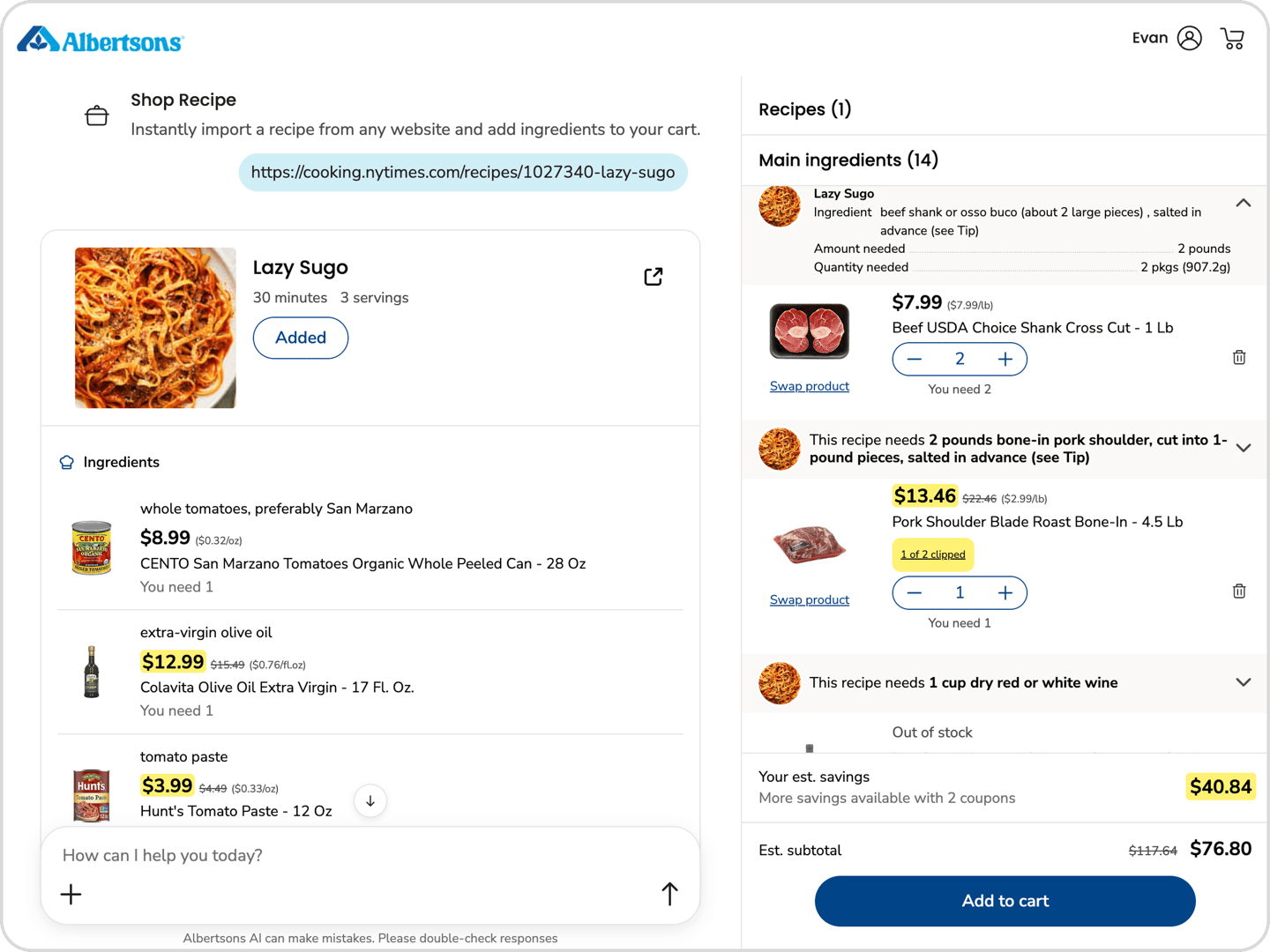Image resolution: width=1270 pixels, height=952 pixels.
Task: Remove the Pork Shoulder Blade Roast with trash icon
Action: tap(1239, 591)
